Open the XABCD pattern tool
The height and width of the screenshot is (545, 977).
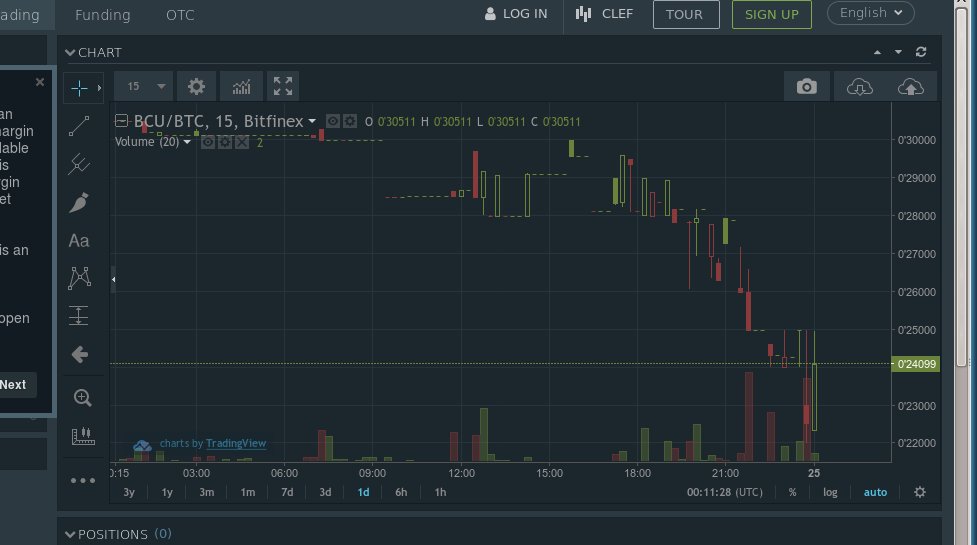79,278
